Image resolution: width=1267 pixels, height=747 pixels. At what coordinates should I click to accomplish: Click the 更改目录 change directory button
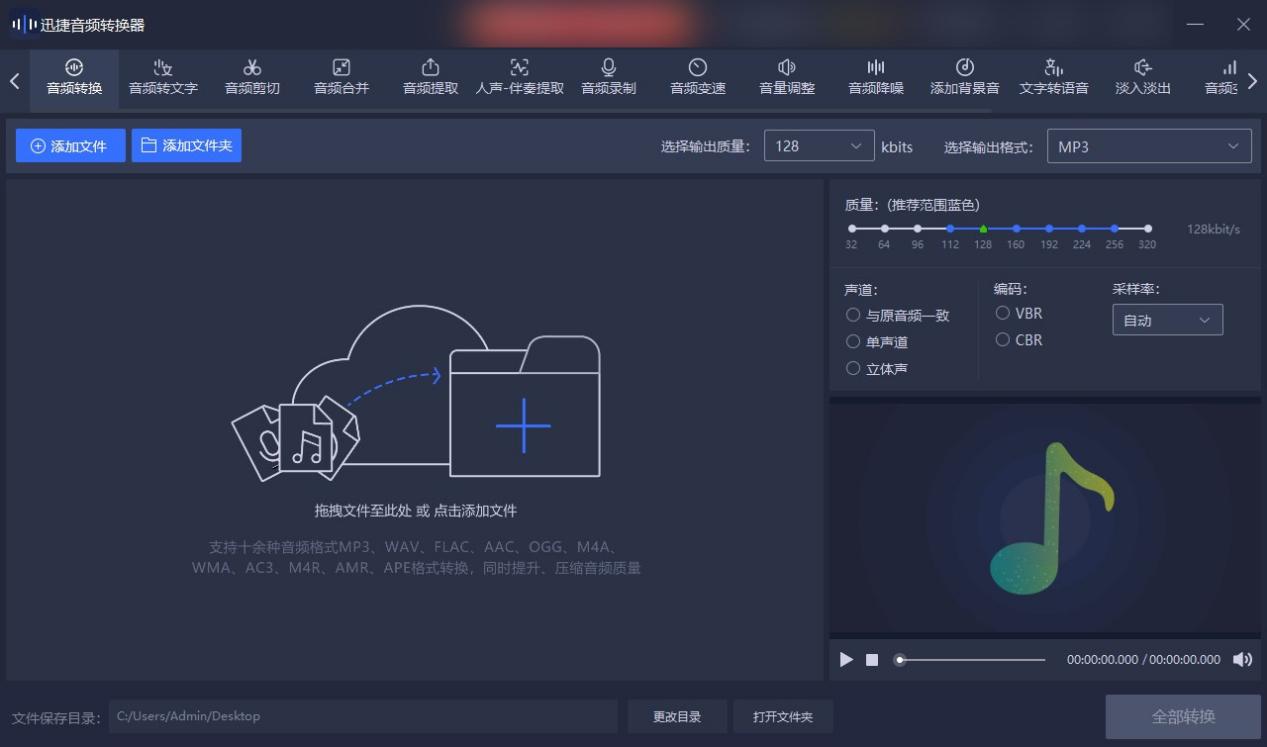[x=677, y=716]
